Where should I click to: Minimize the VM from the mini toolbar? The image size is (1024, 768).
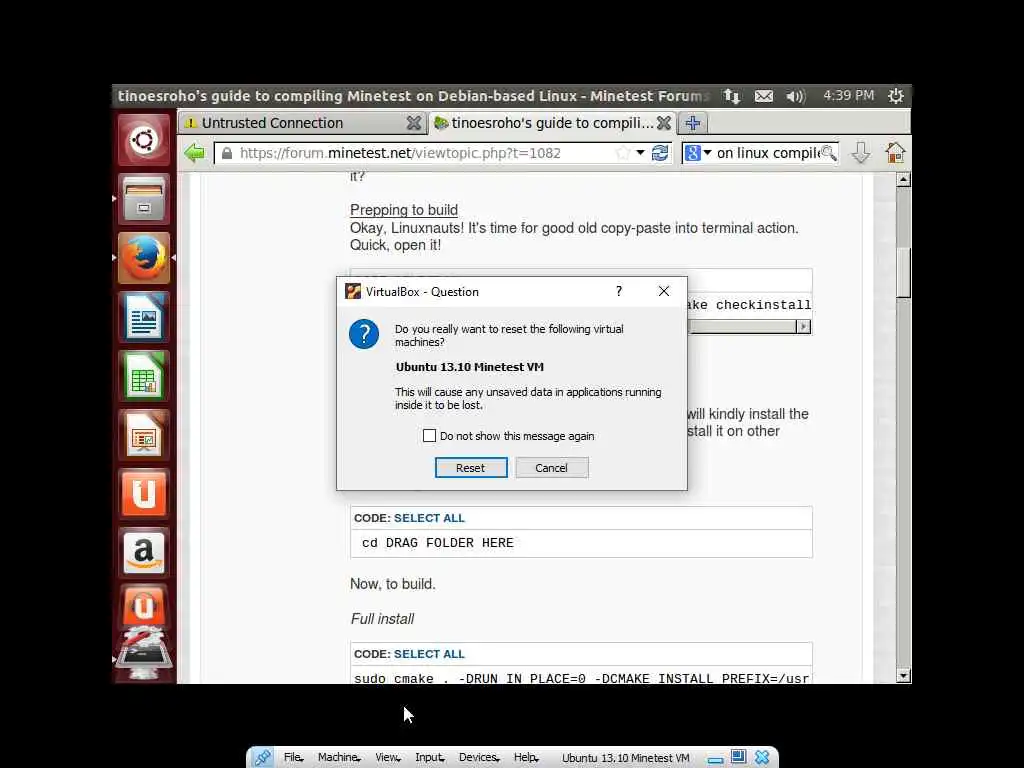[715, 760]
